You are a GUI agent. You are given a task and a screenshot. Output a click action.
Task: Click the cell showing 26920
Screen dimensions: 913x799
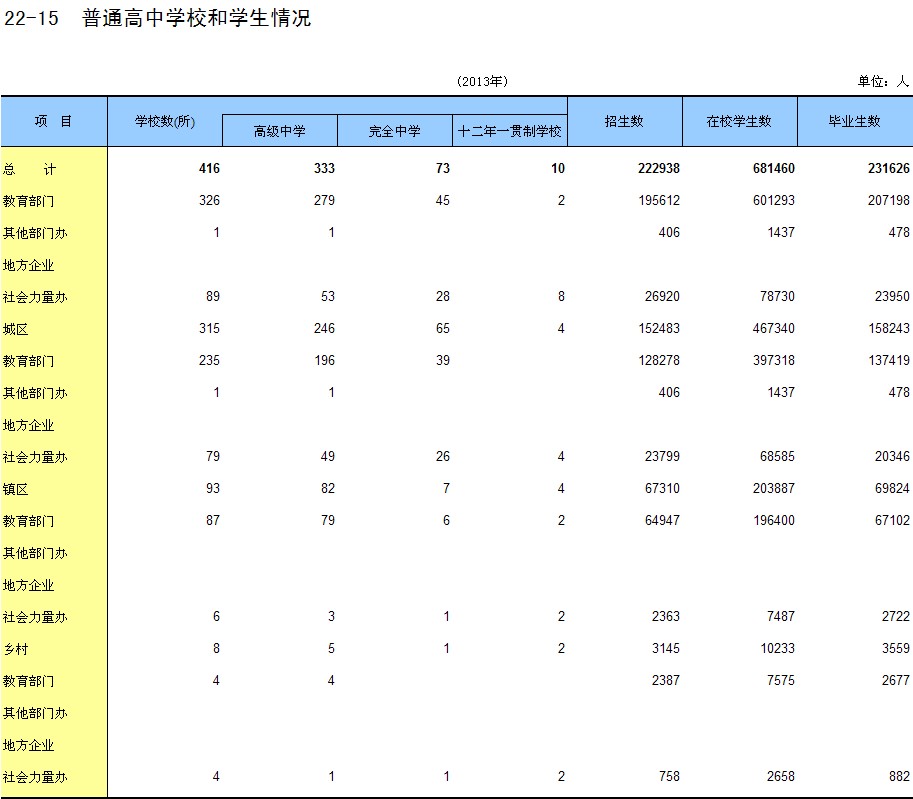click(x=662, y=297)
